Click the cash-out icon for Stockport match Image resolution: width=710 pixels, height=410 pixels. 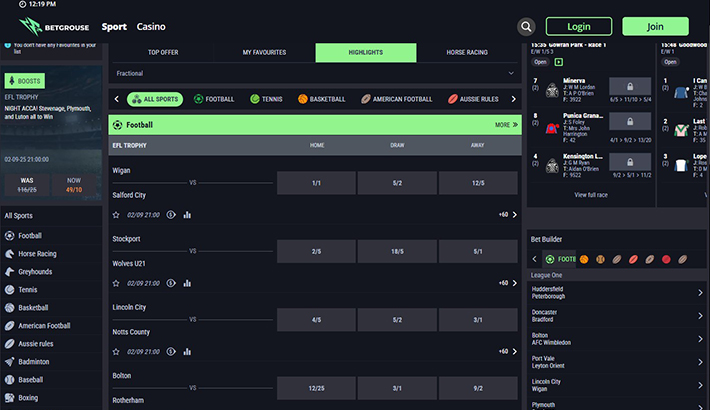(171, 283)
